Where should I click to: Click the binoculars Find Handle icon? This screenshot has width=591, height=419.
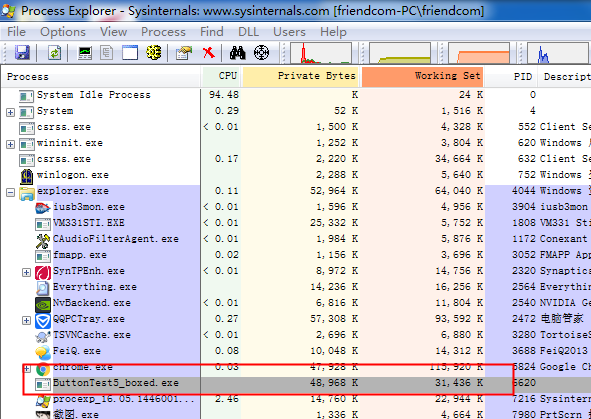pos(238,52)
